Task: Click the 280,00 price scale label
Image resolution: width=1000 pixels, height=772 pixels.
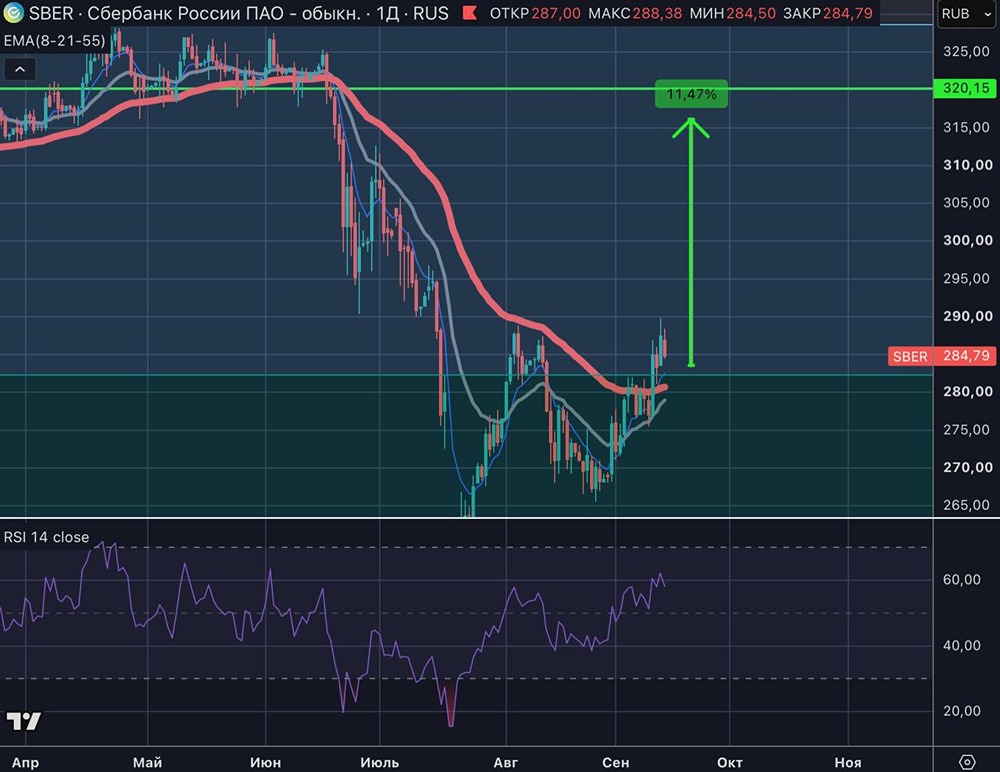Action: (967, 391)
